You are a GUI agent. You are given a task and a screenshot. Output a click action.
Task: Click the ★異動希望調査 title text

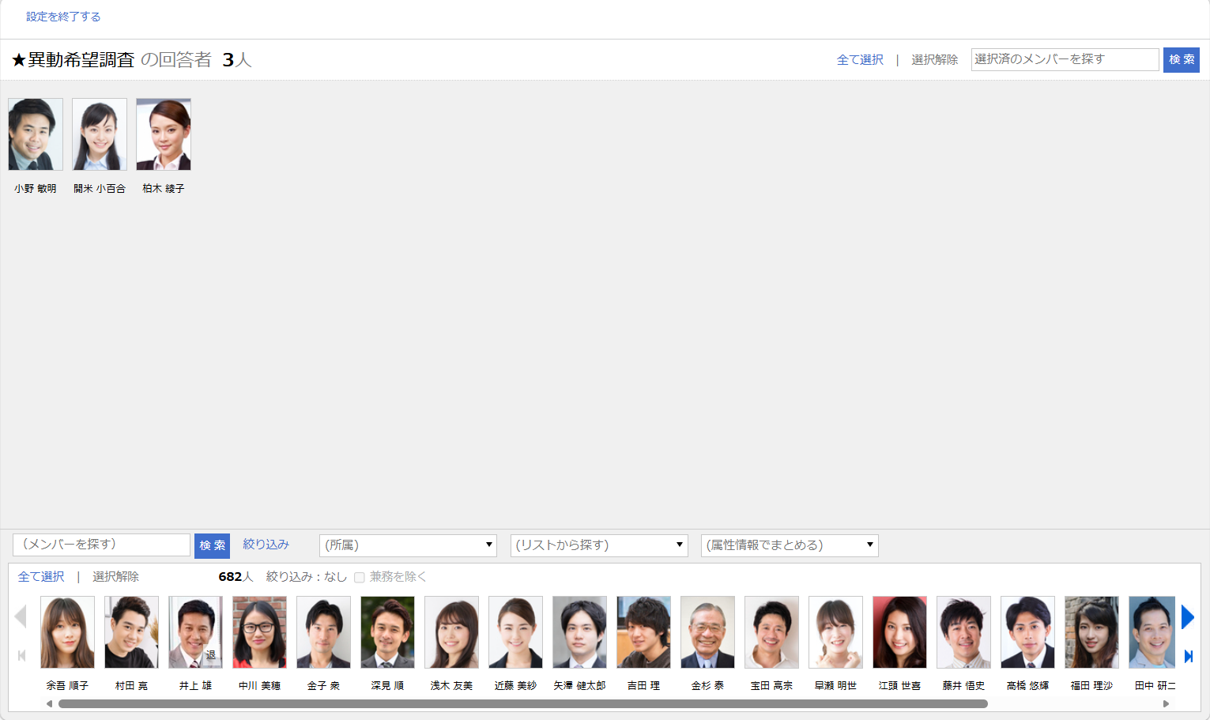click(x=73, y=60)
